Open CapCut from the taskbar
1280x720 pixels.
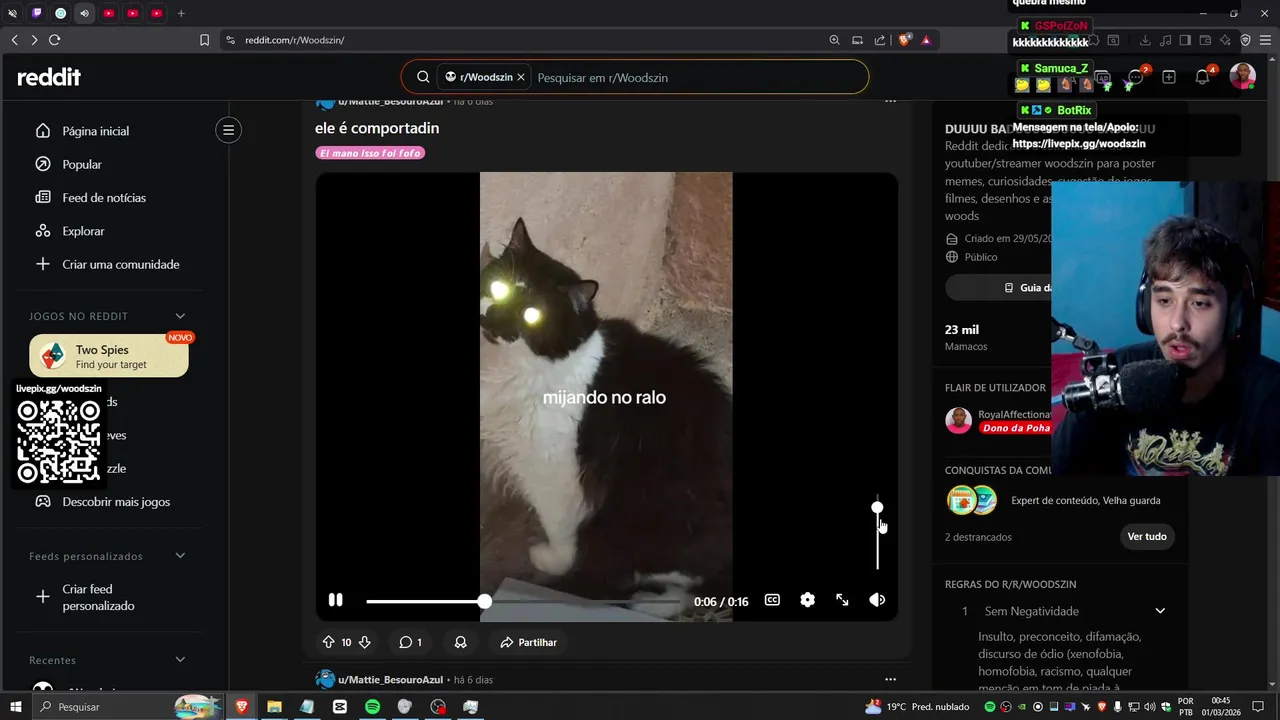(x=340, y=707)
